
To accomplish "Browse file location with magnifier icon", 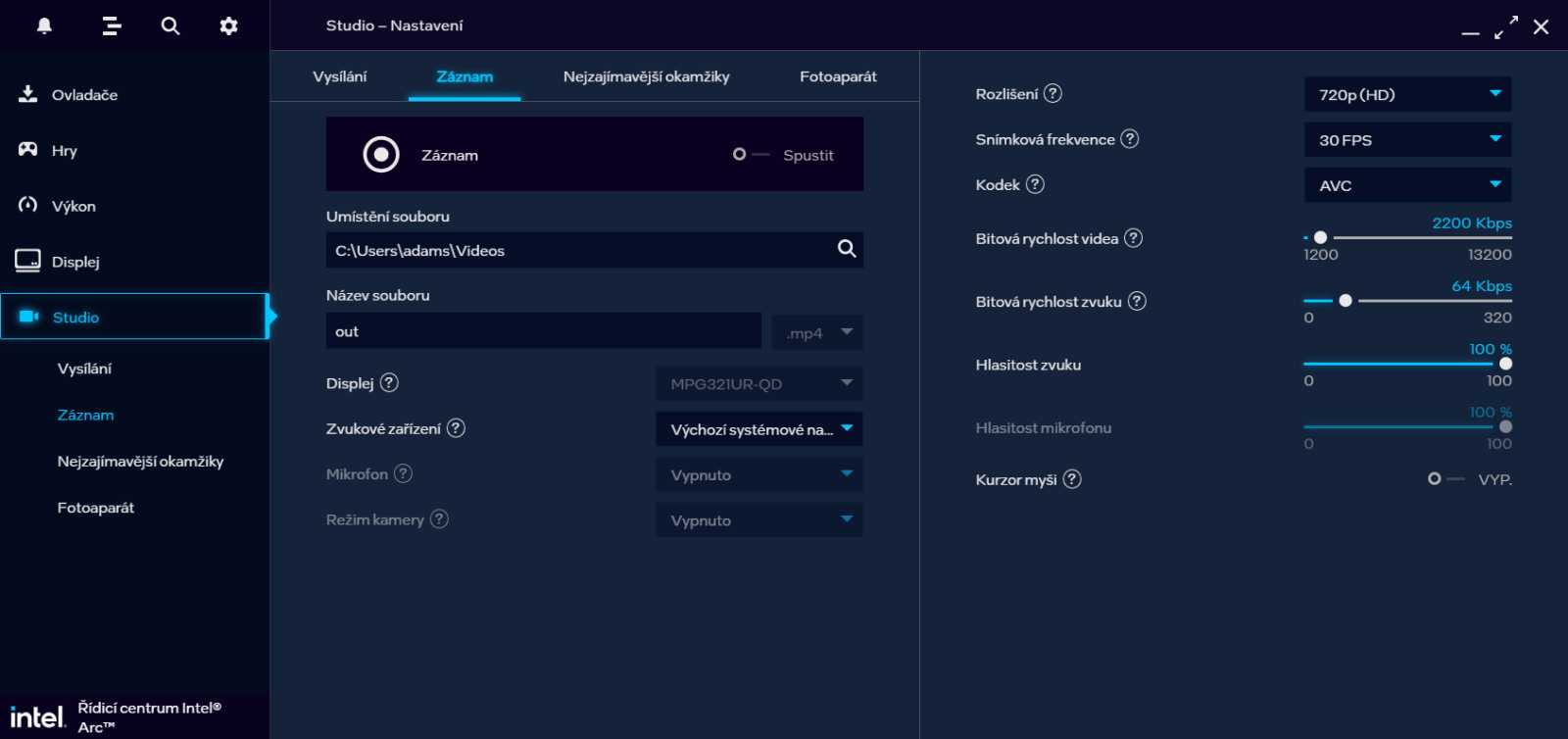I will coord(847,249).
